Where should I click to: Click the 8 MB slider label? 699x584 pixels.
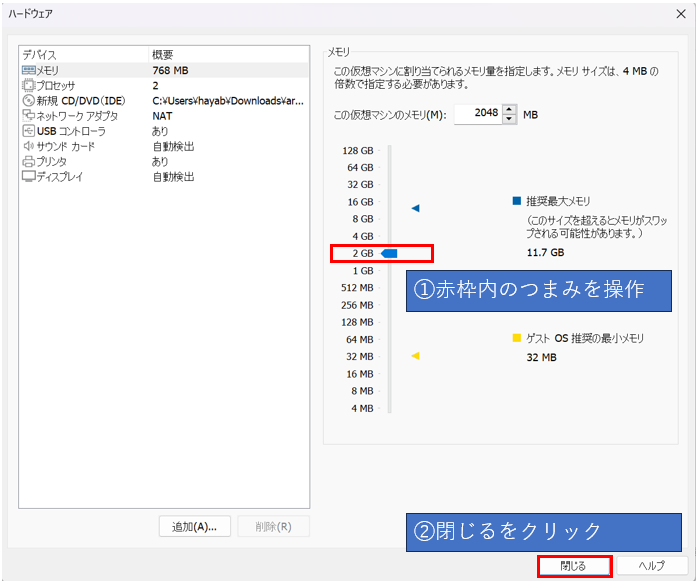[x=362, y=391]
